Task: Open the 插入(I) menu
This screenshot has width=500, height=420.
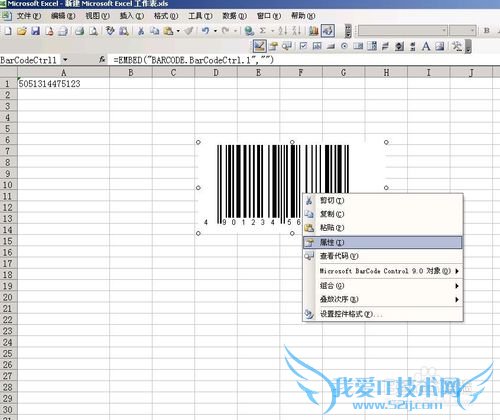Action: 132,16
